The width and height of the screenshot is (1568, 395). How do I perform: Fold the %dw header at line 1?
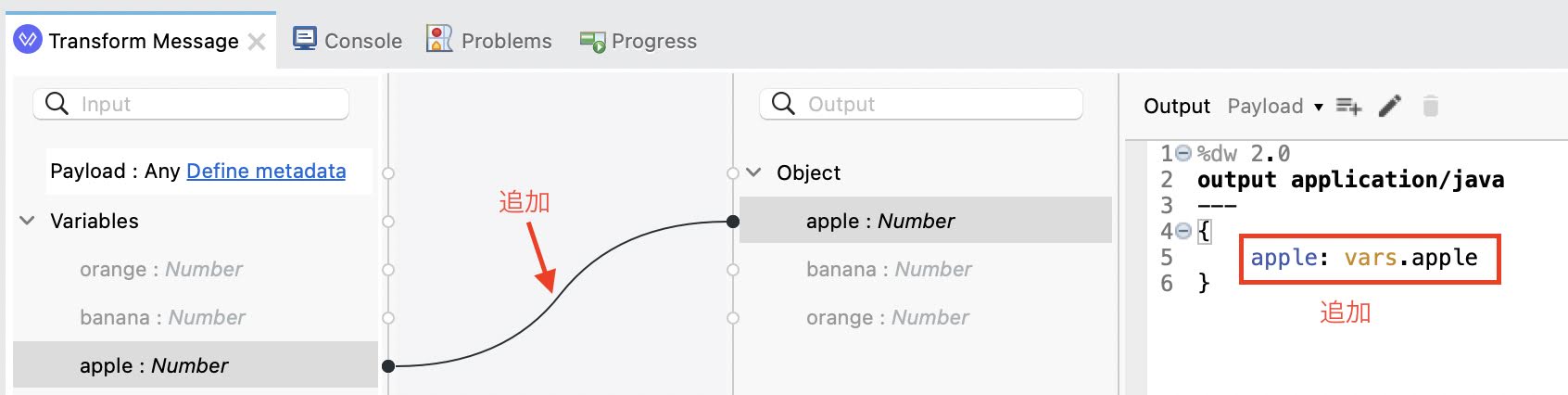[1182, 154]
